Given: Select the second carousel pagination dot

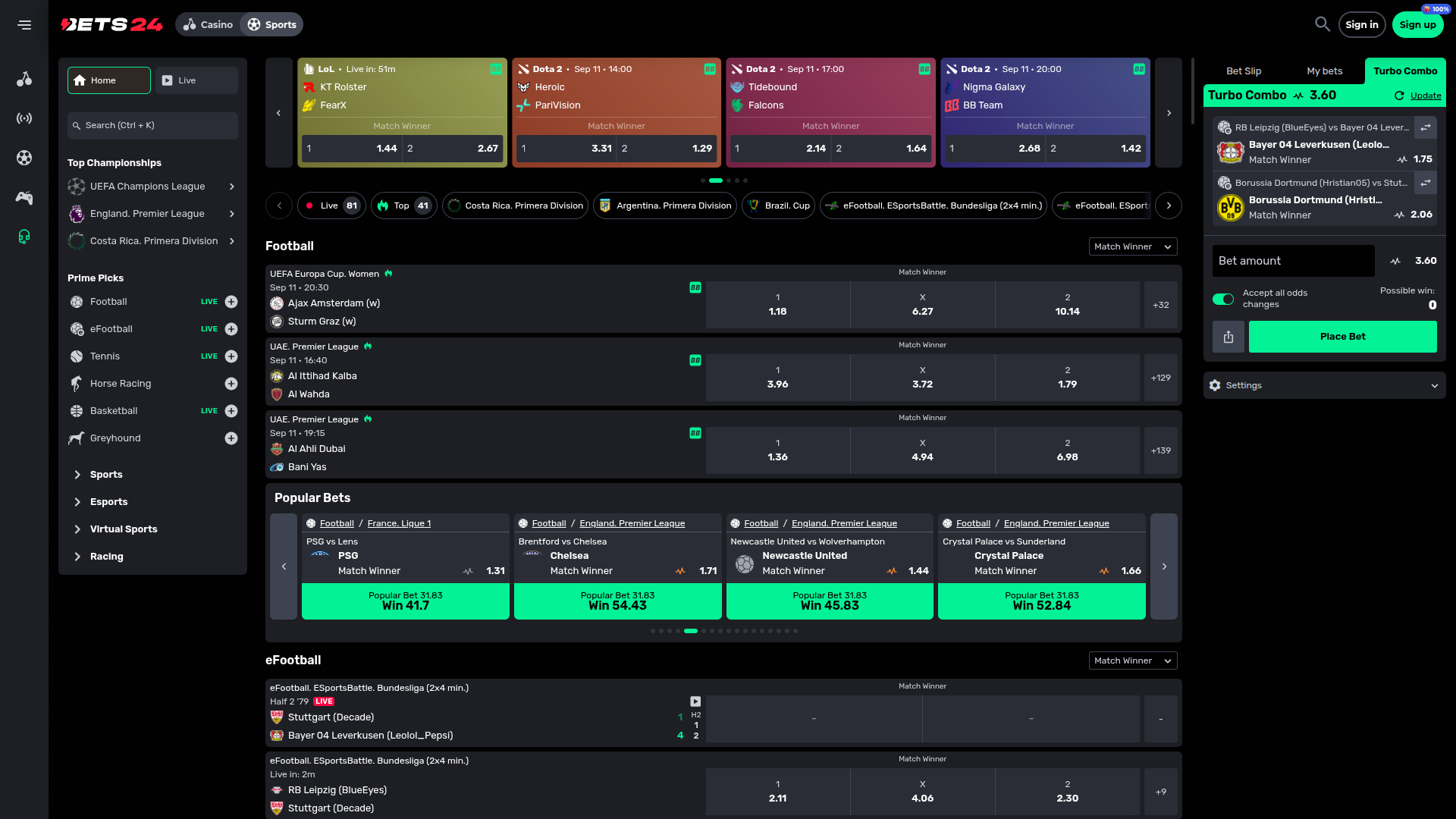Looking at the screenshot, I should click(716, 180).
